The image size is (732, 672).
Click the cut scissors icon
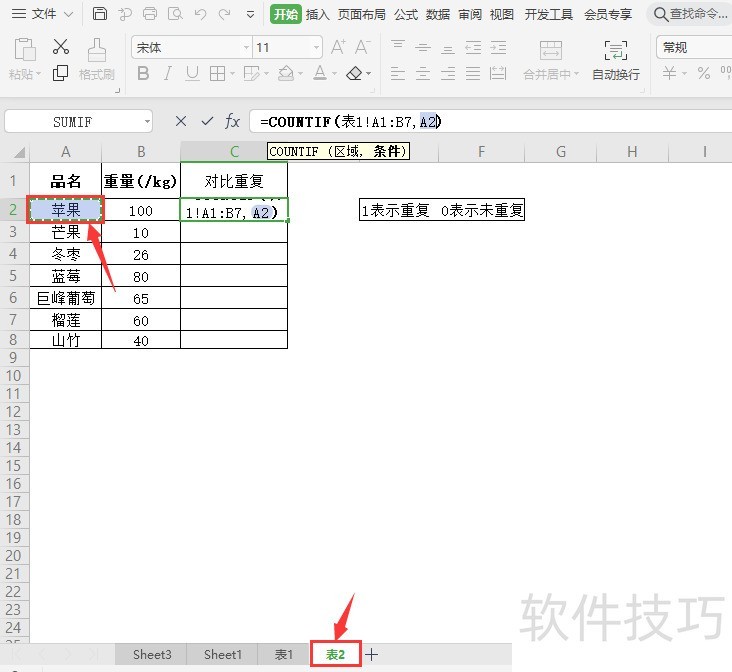(61, 47)
